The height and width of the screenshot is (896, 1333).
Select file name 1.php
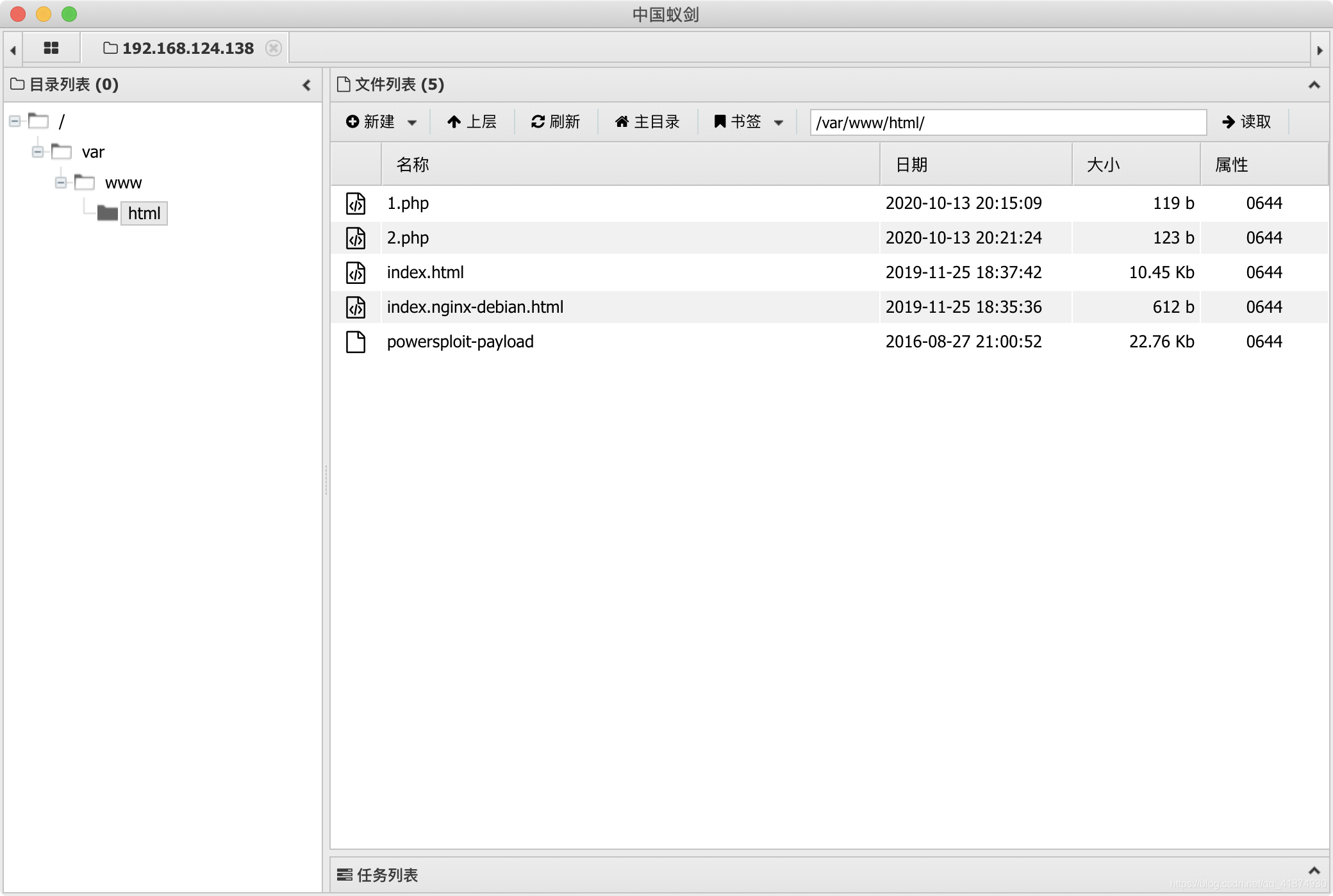pos(408,203)
